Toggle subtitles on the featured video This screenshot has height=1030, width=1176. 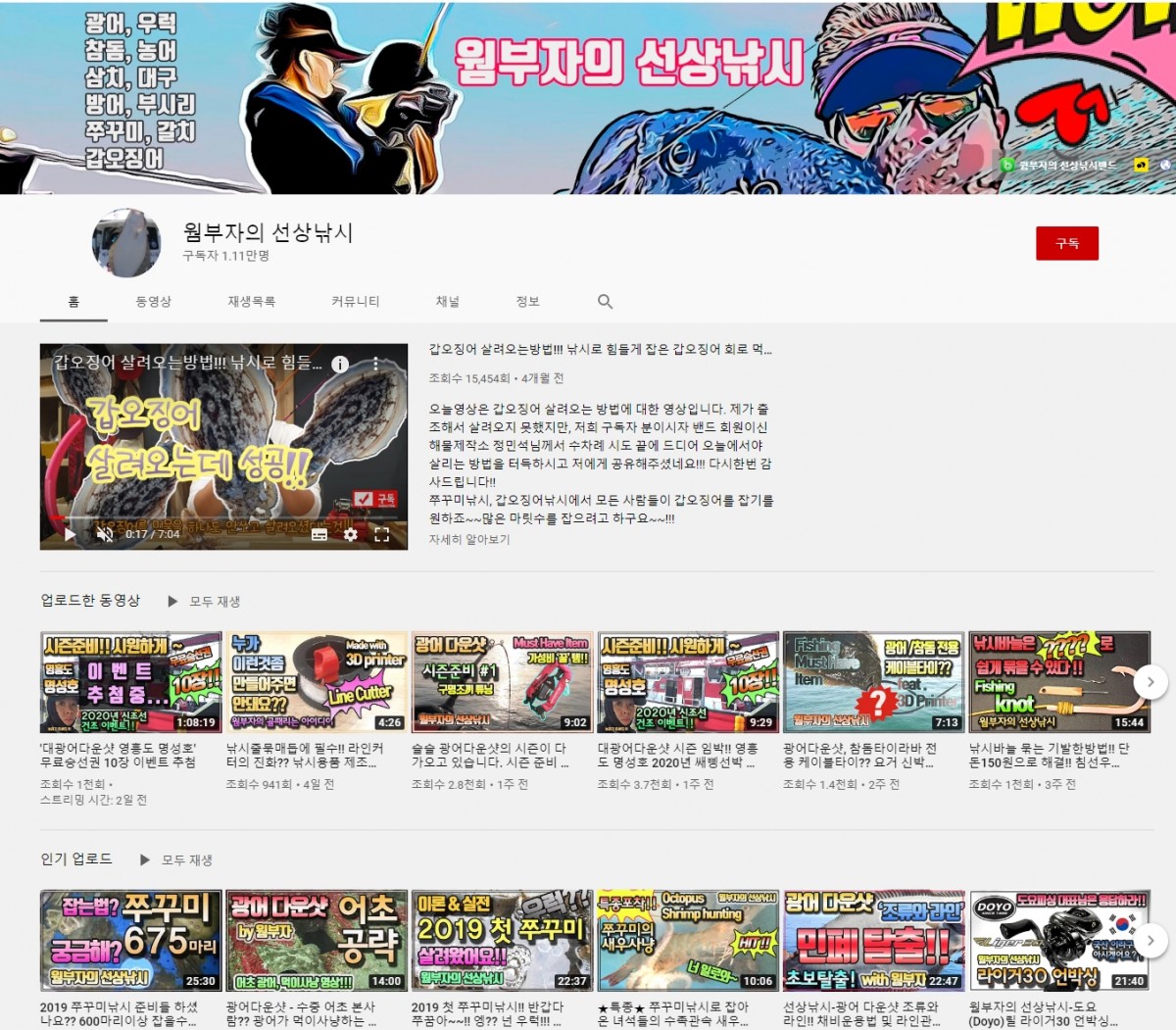tap(319, 534)
